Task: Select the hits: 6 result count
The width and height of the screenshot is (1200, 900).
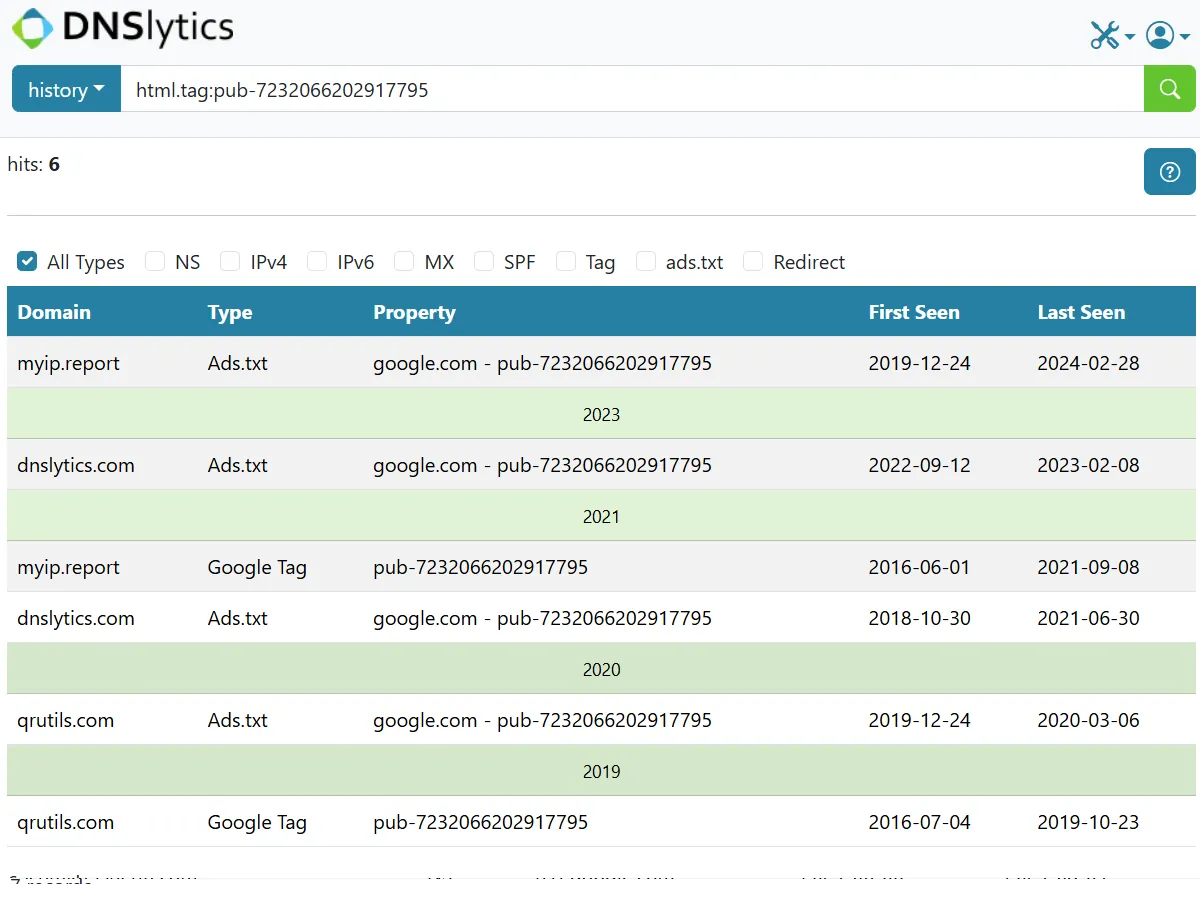Action: (x=33, y=164)
